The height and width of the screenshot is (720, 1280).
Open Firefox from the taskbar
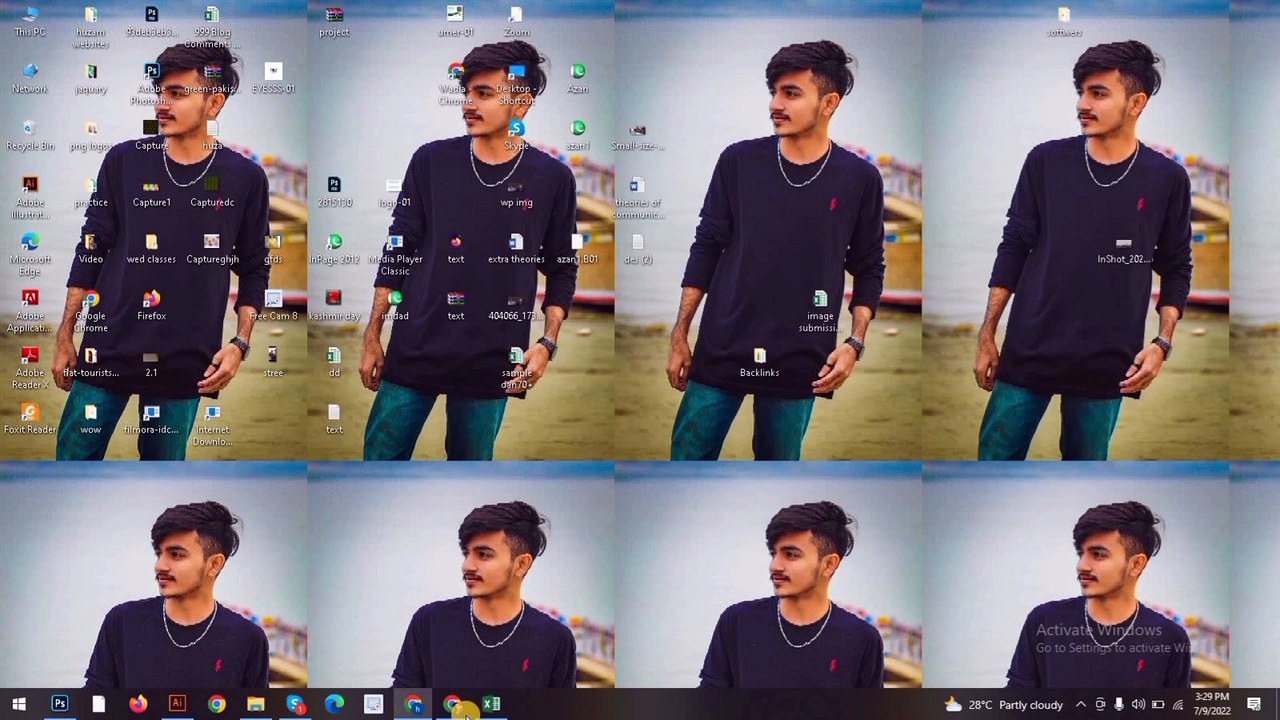(138, 704)
